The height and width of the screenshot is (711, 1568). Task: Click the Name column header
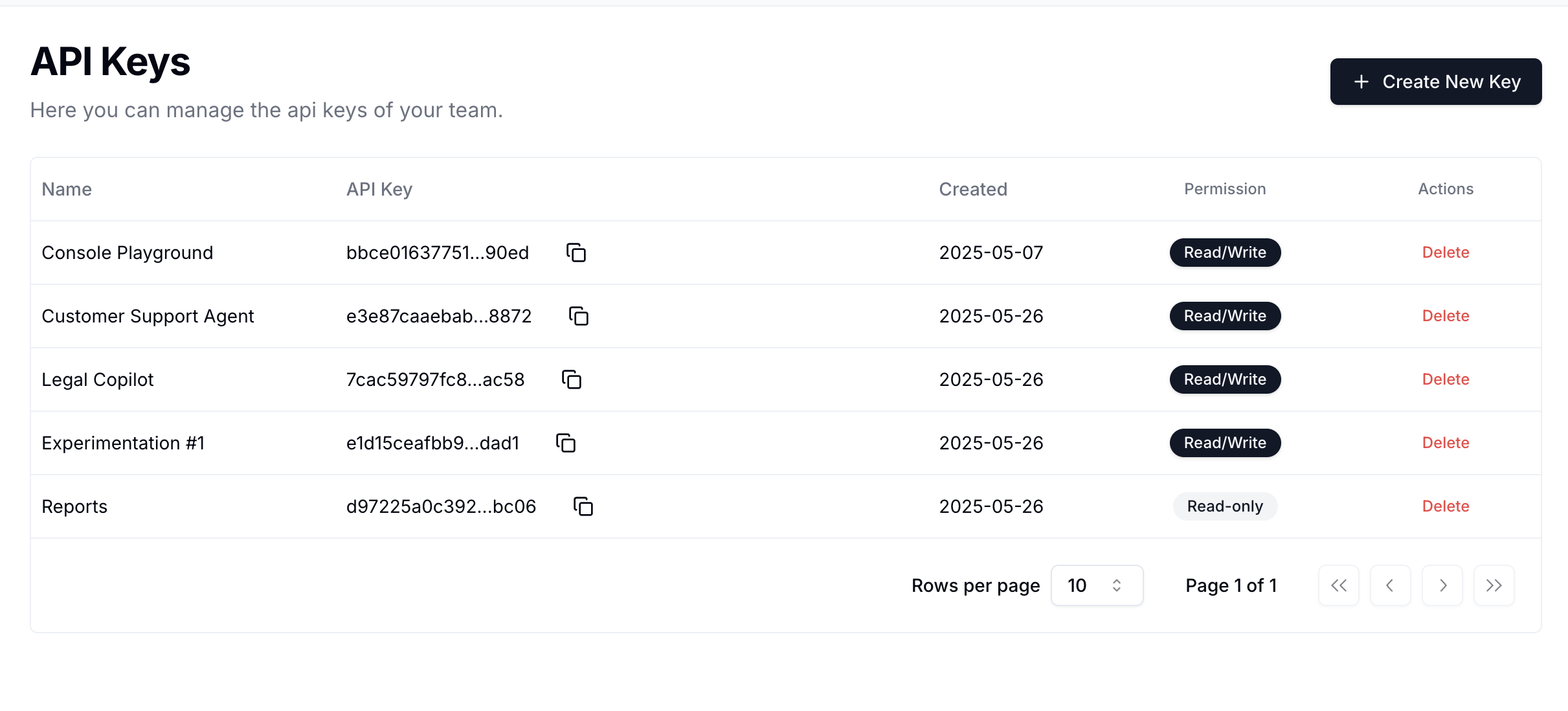click(x=67, y=189)
